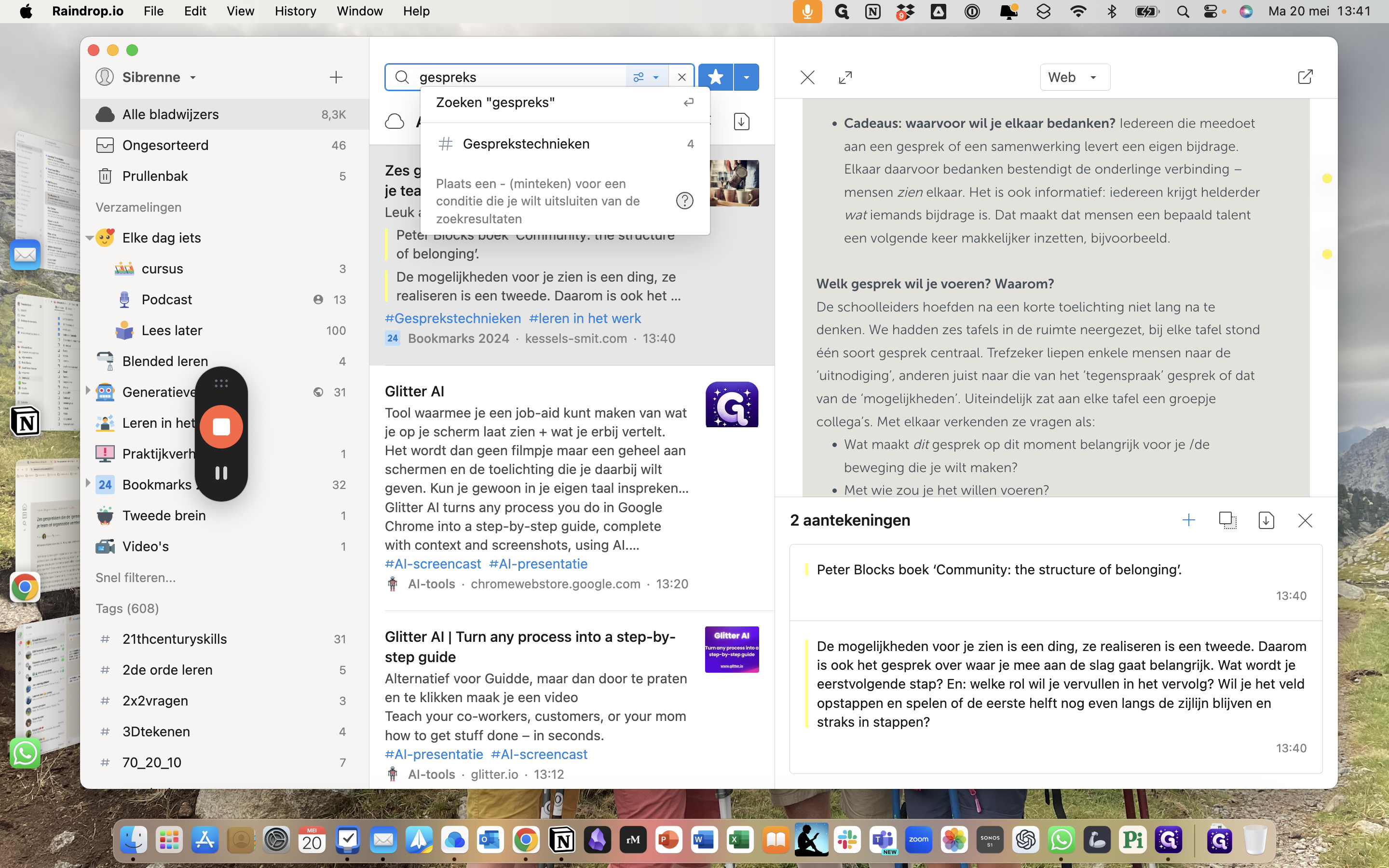Select Gesprekstechnieken tag suggestion
This screenshot has height=868, width=1389.
coord(565,144)
